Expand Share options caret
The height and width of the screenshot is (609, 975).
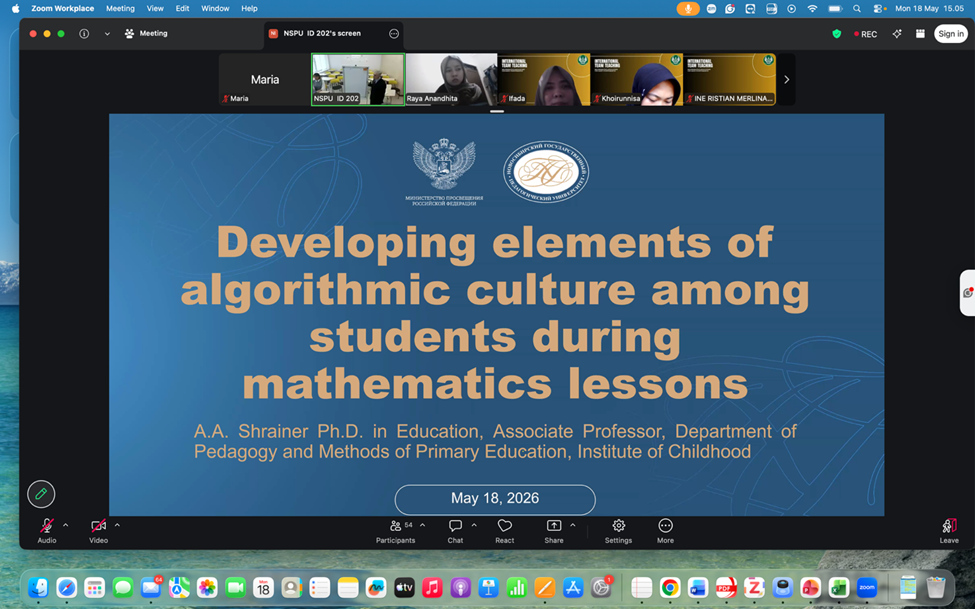(573, 526)
